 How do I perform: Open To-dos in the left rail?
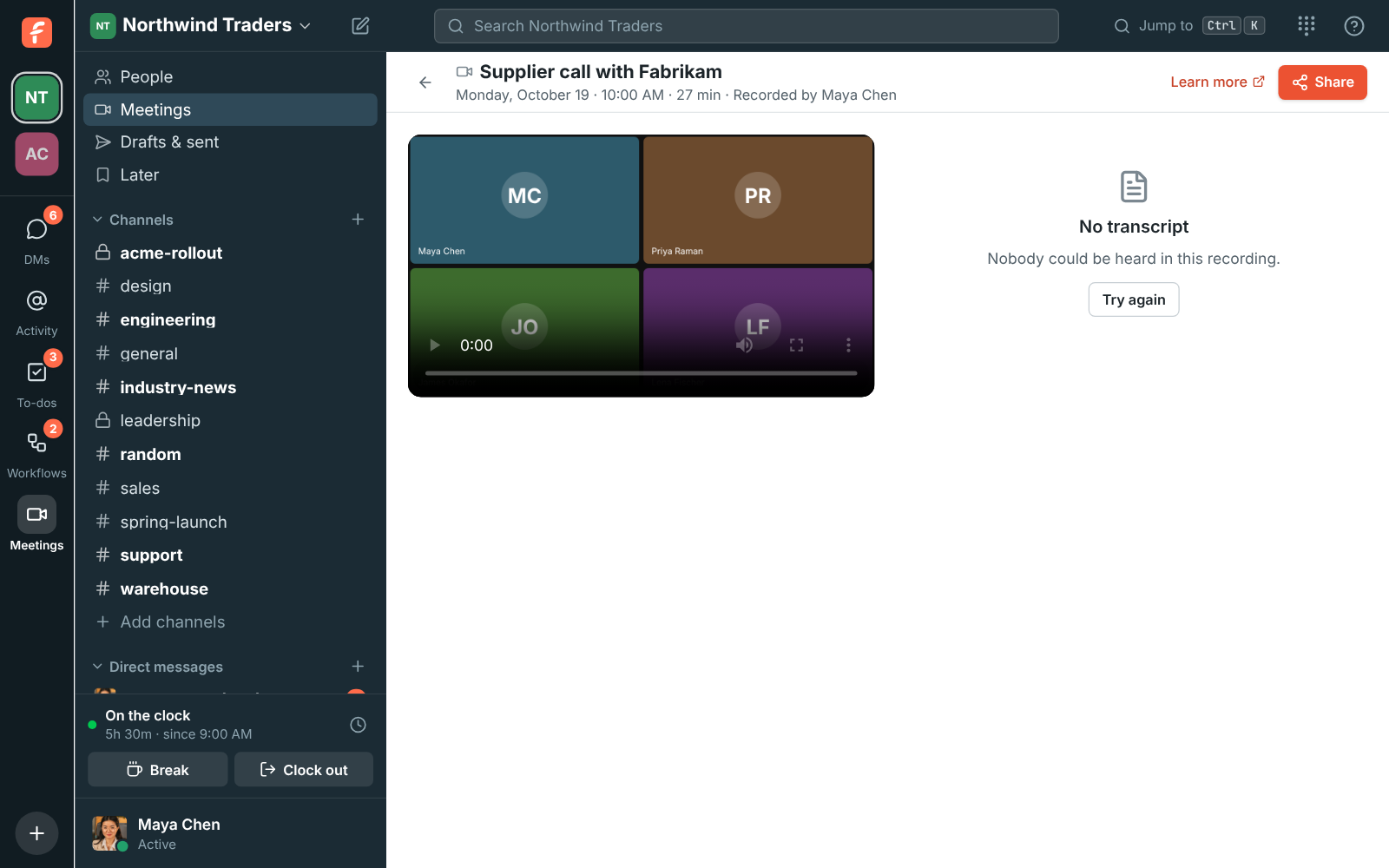pos(36,383)
